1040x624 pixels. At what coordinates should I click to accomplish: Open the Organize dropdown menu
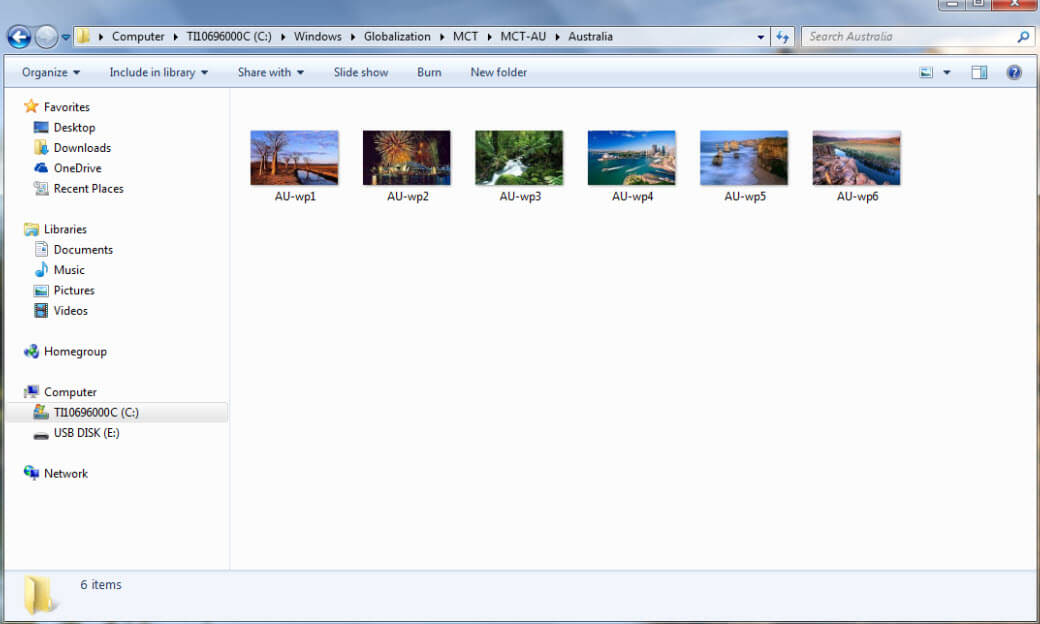pyautogui.click(x=51, y=72)
